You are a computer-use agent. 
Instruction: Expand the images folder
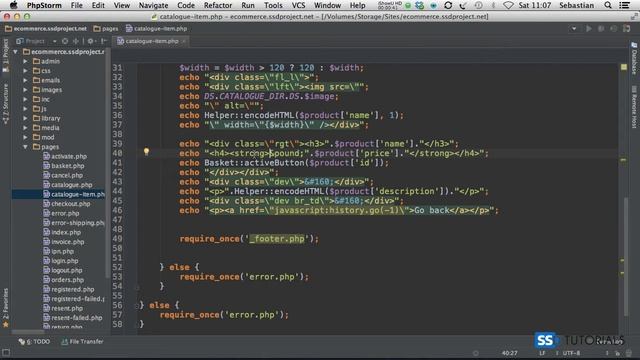(x=25, y=90)
